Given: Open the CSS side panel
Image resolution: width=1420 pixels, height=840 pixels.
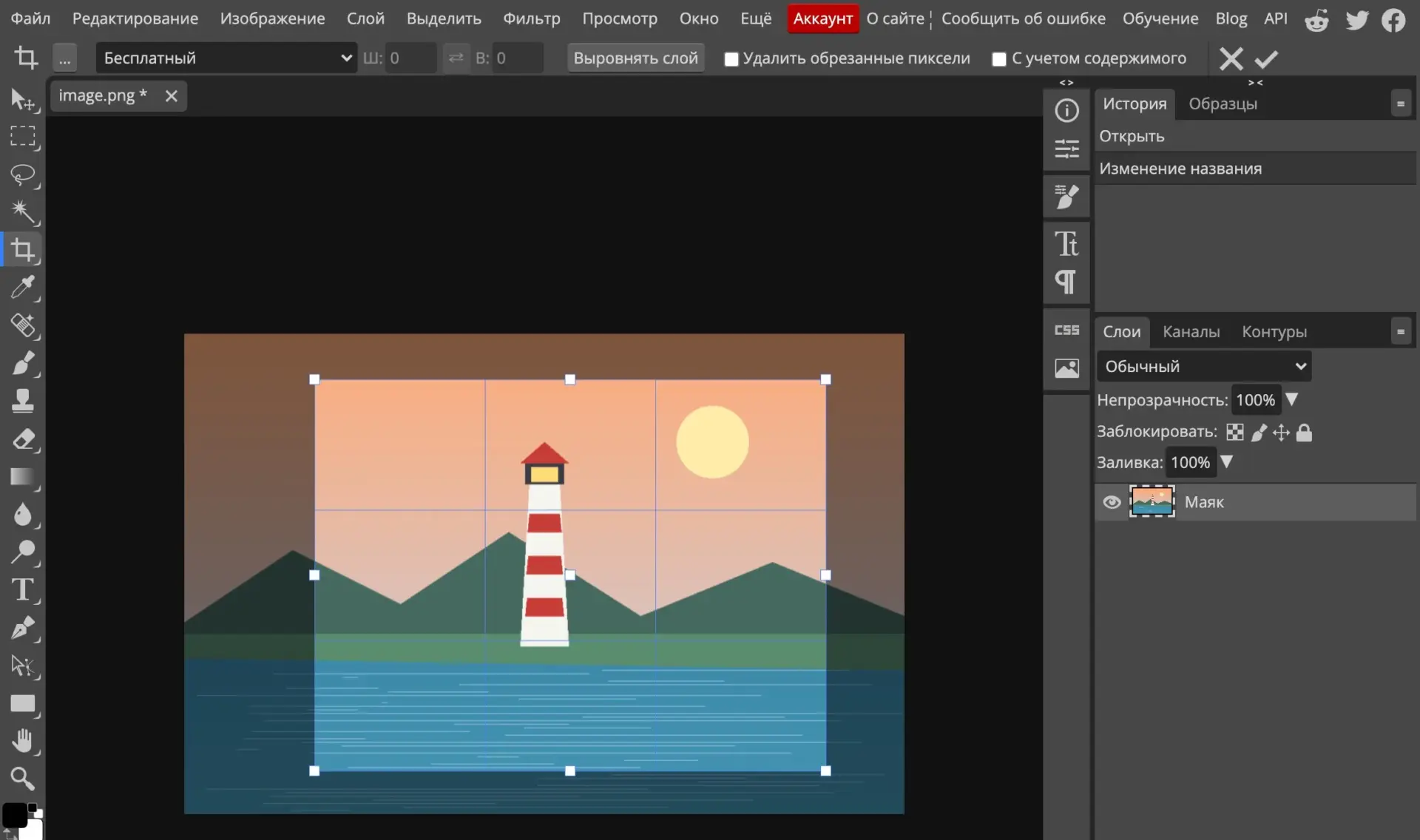Looking at the screenshot, I should coord(1066,331).
